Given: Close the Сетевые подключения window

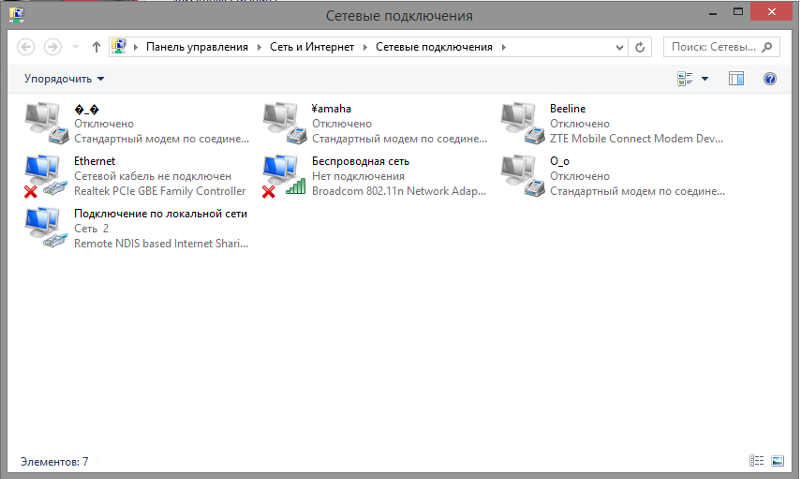Looking at the screenshot, I should pos(771,12).
